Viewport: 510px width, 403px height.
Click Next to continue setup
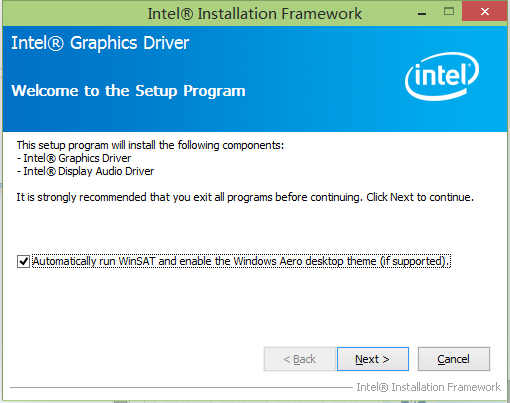(x=373, y=359)
